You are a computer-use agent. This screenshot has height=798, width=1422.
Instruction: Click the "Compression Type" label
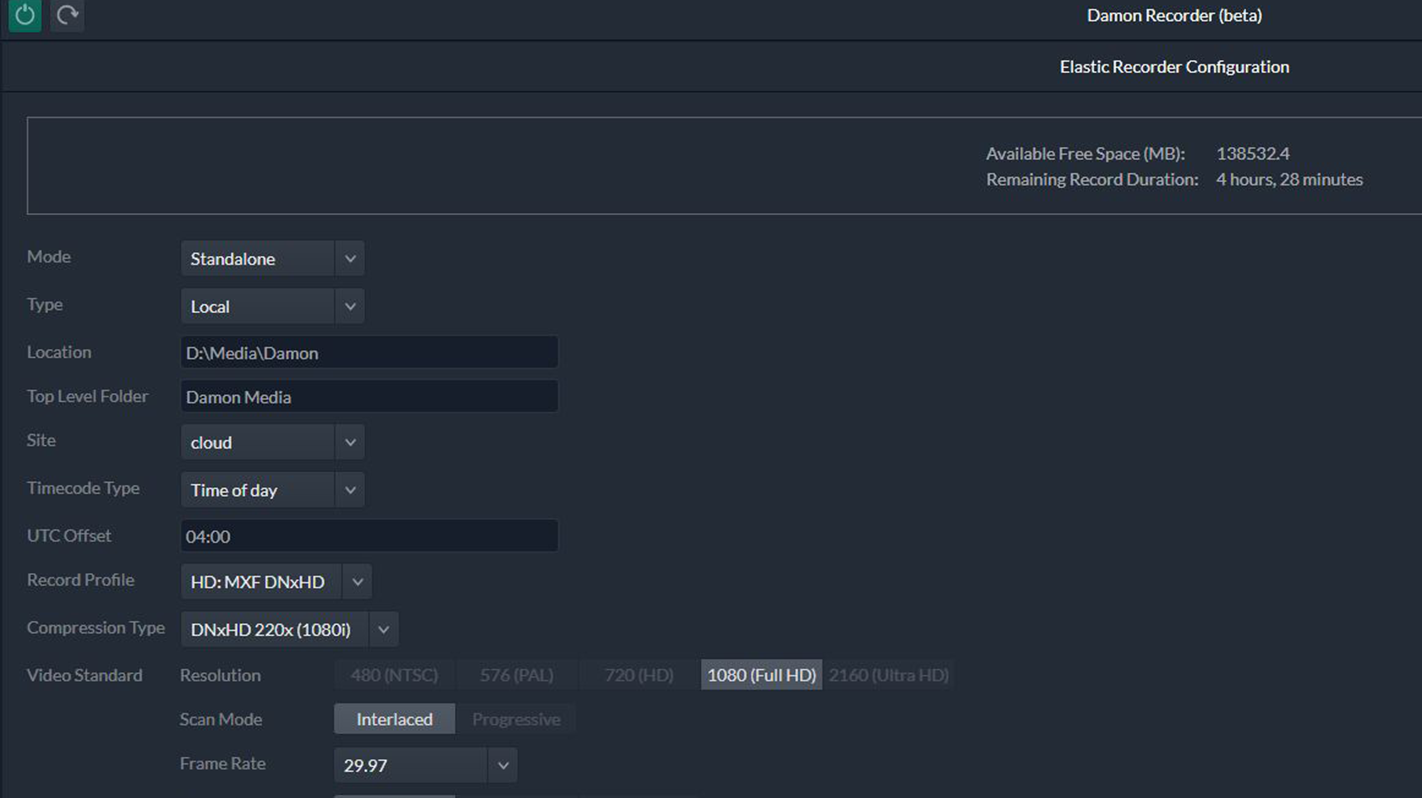(x=96, y=628)
